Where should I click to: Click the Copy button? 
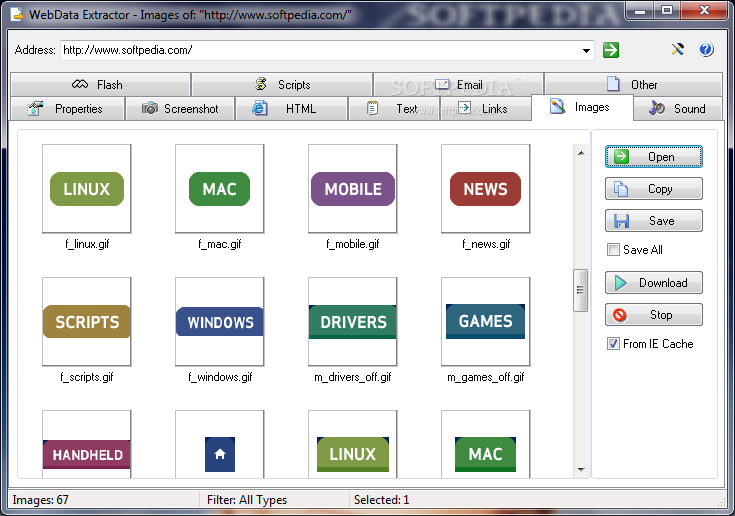click(653, 189)
